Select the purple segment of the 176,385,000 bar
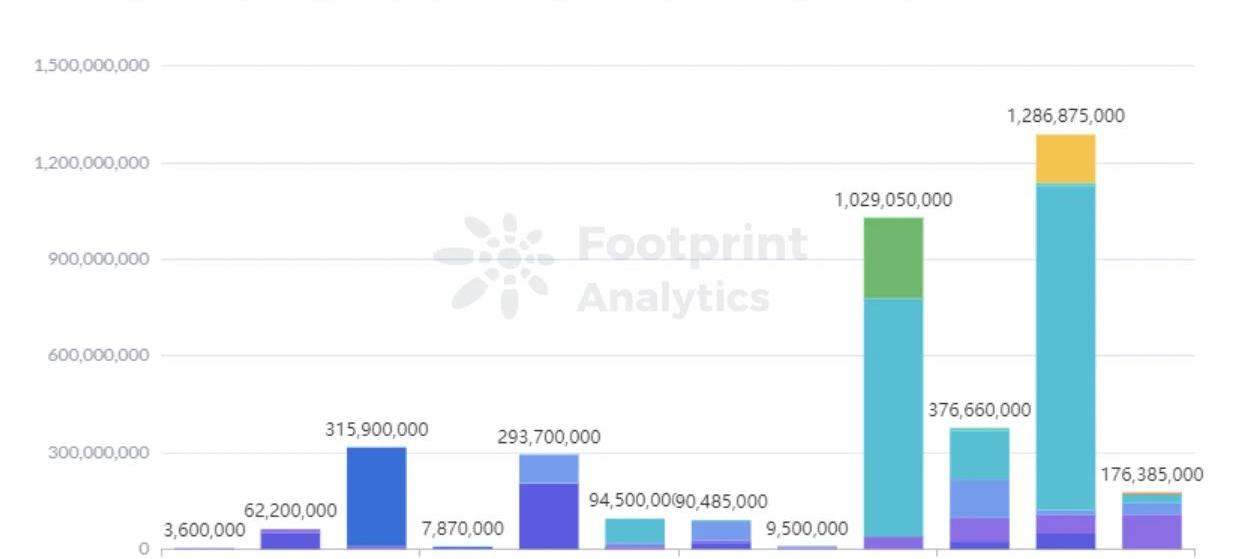 coord(1151,531)
